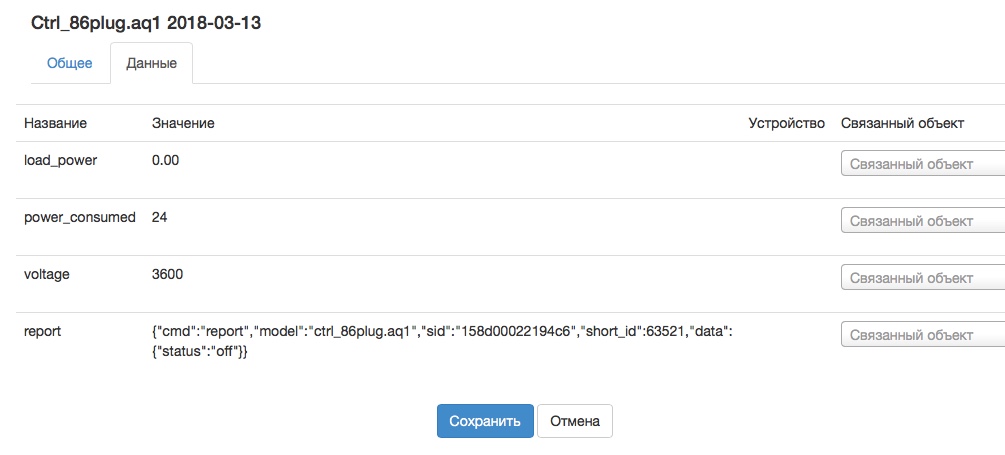Click the voltage value 3600
1005x455 pixels.
click(167, 274)
